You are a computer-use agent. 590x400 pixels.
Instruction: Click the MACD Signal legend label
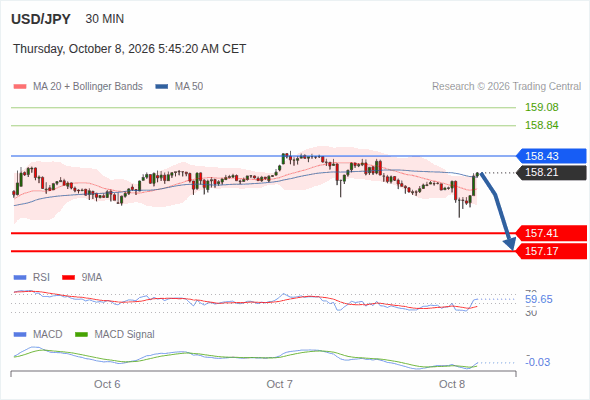[x=125, y=334]
